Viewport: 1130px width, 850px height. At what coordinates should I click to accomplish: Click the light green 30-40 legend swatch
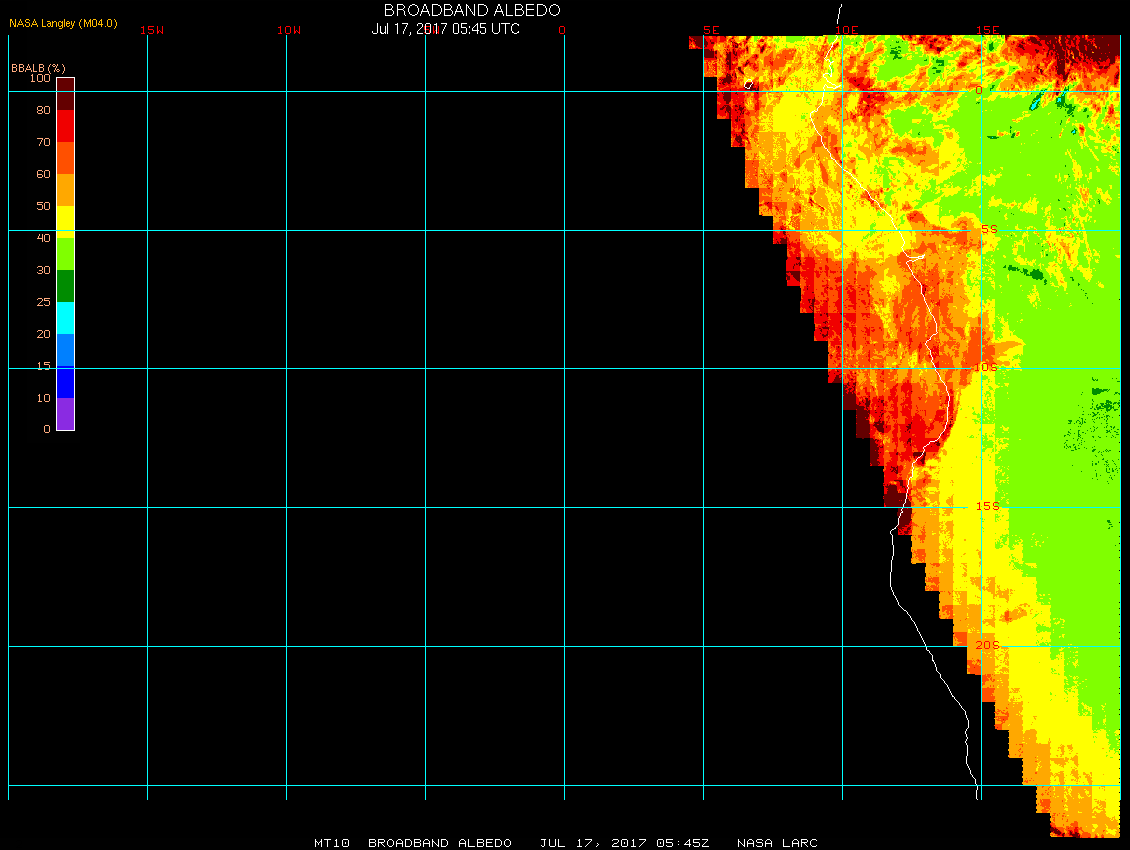(66, 254)
